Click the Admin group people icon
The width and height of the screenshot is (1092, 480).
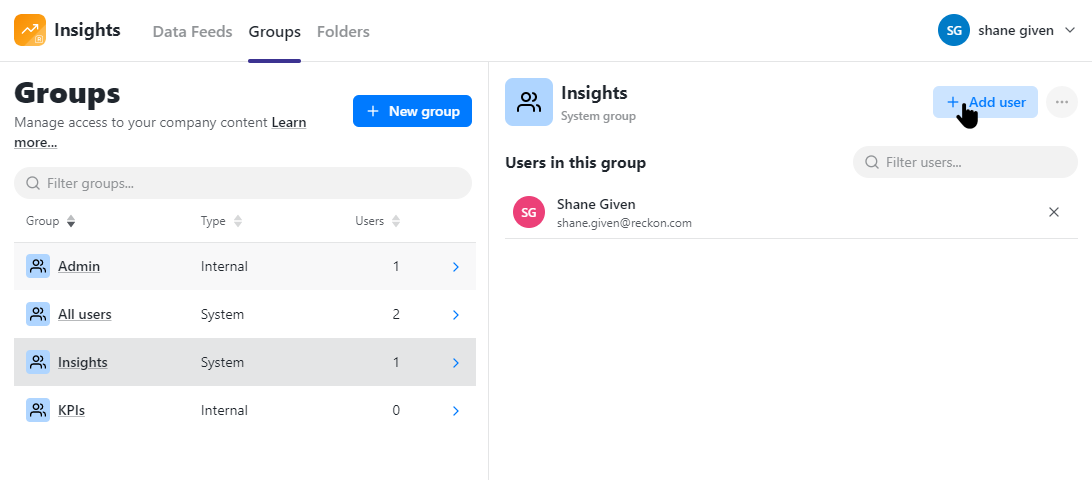(x=38, y=266)
